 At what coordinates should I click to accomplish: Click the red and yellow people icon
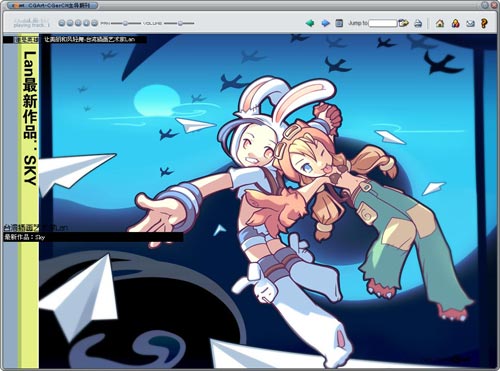pos(455,23)
